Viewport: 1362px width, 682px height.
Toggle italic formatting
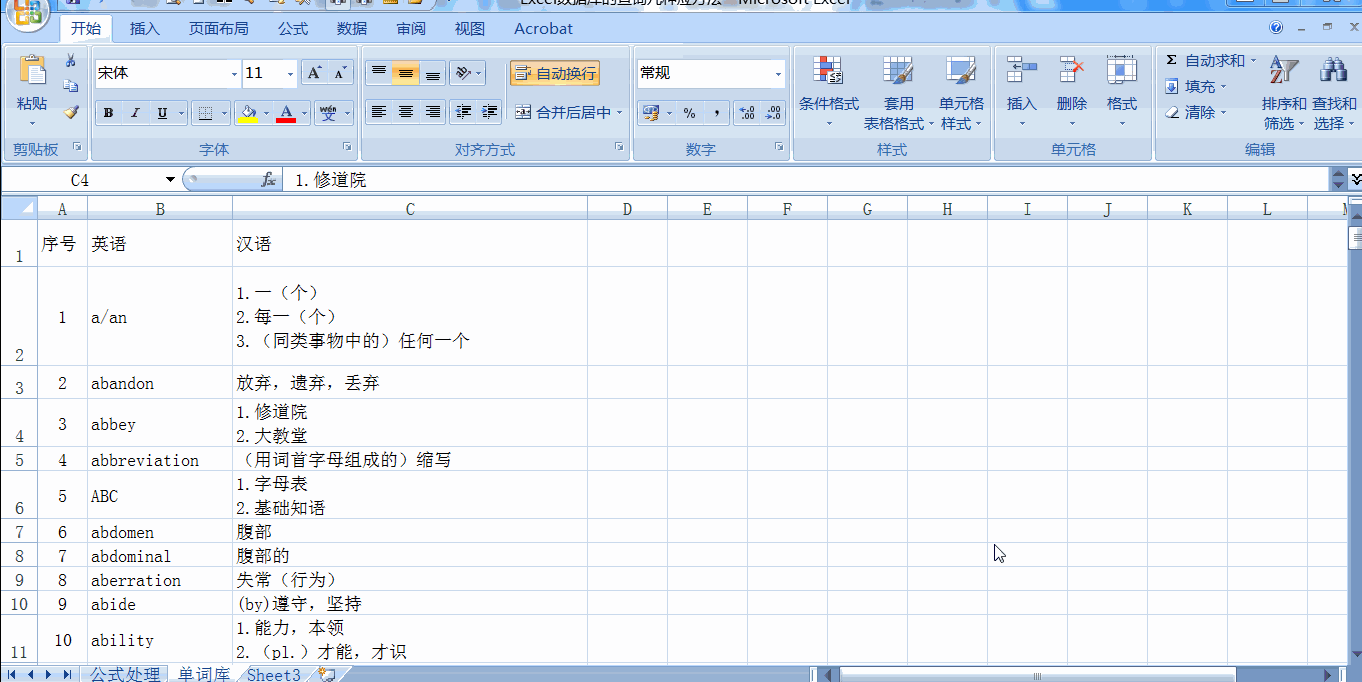click(135, 113)
